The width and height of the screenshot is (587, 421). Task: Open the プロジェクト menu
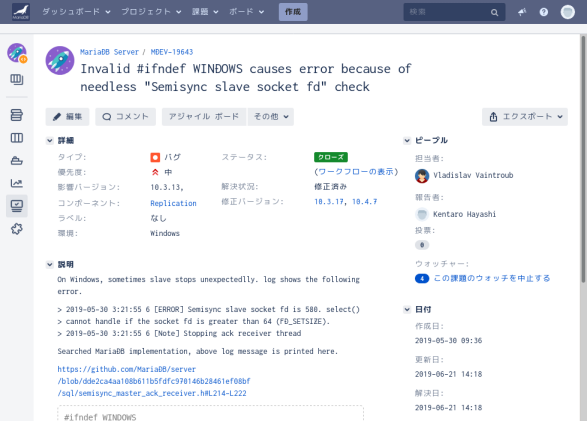pos(151,12)
